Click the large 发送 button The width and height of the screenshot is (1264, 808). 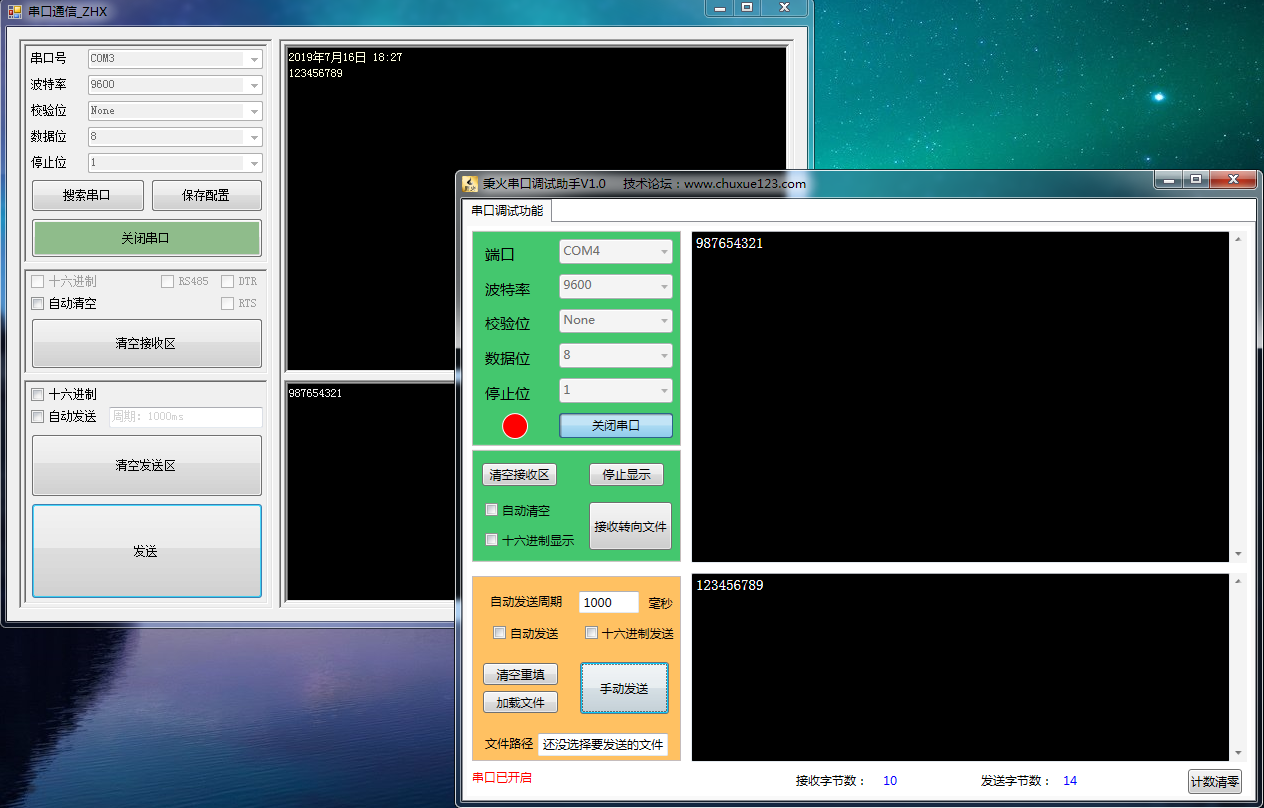tap(147, 551)
